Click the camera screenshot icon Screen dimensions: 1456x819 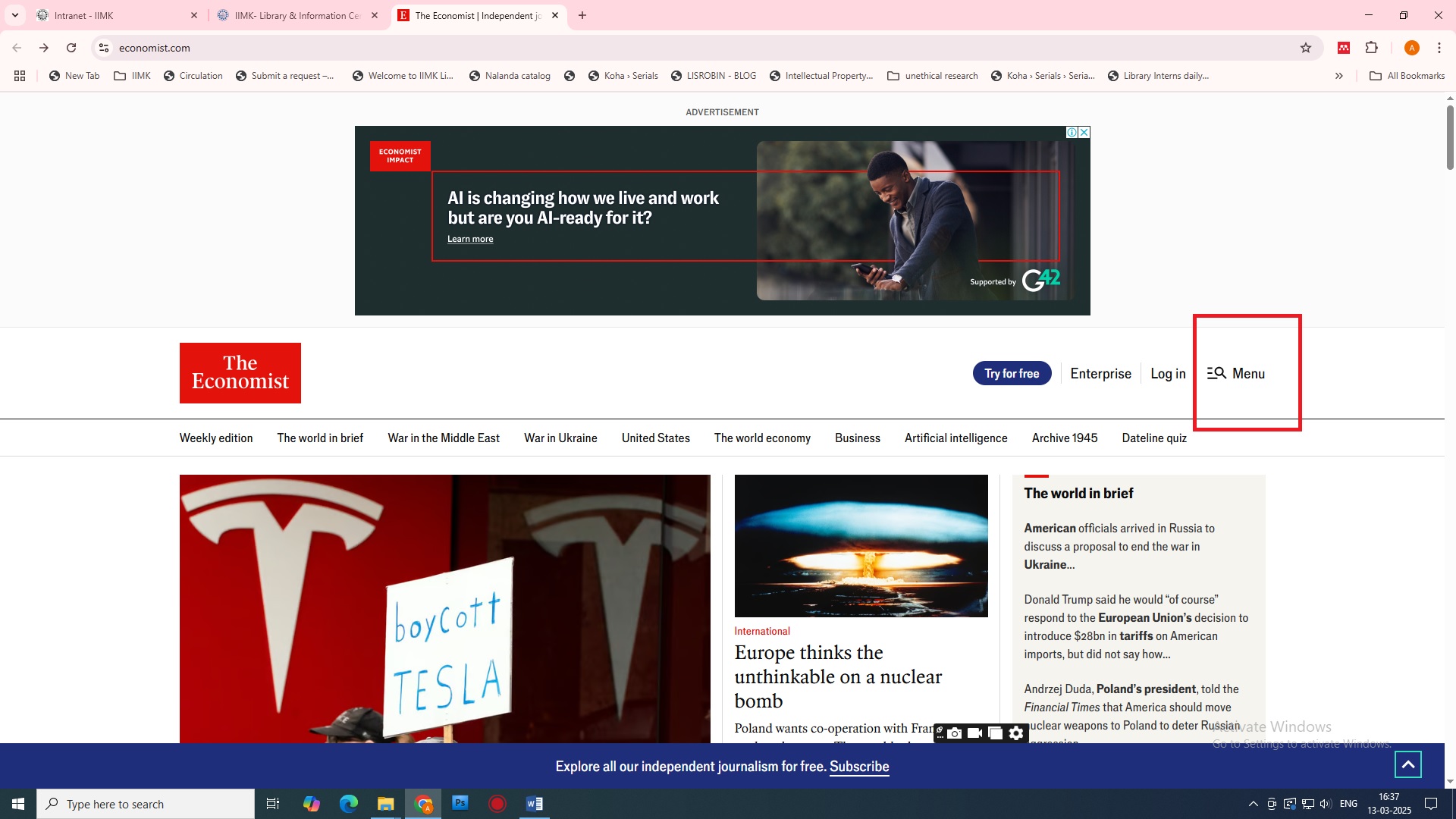[955, 733]
